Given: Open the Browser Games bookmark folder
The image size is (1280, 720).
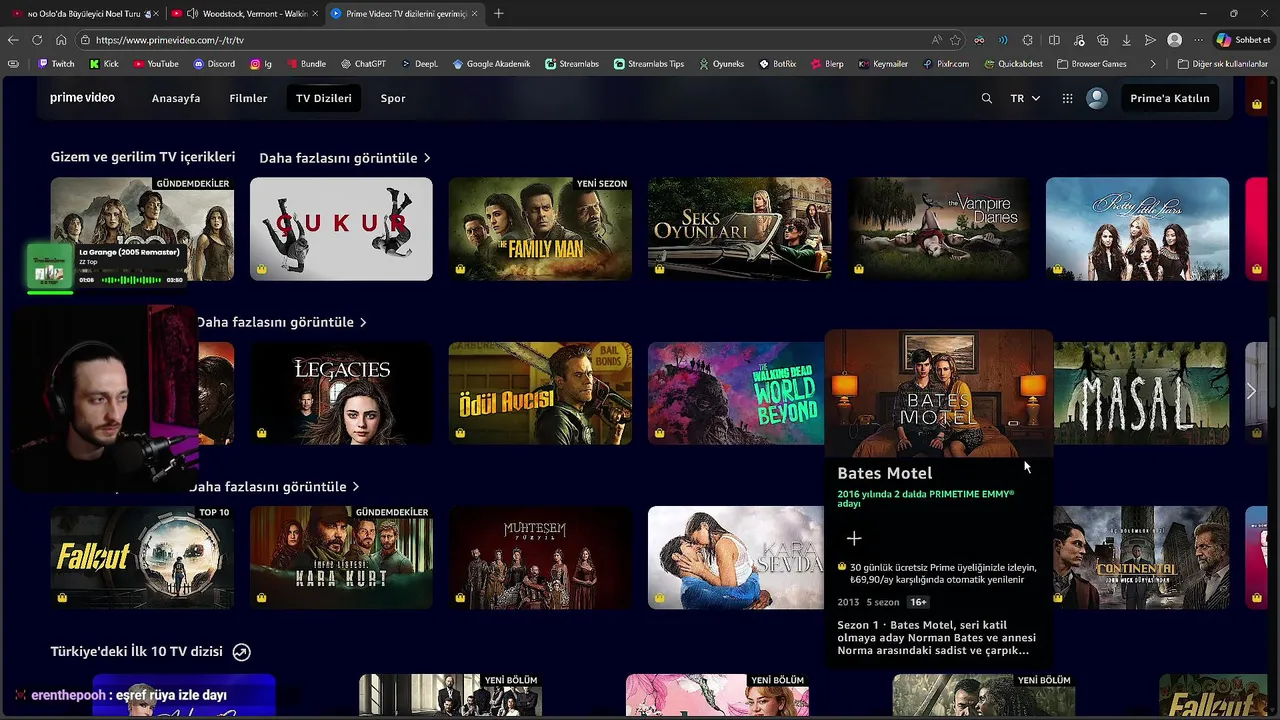Looking at the screenshot, I should (1091, 64).
